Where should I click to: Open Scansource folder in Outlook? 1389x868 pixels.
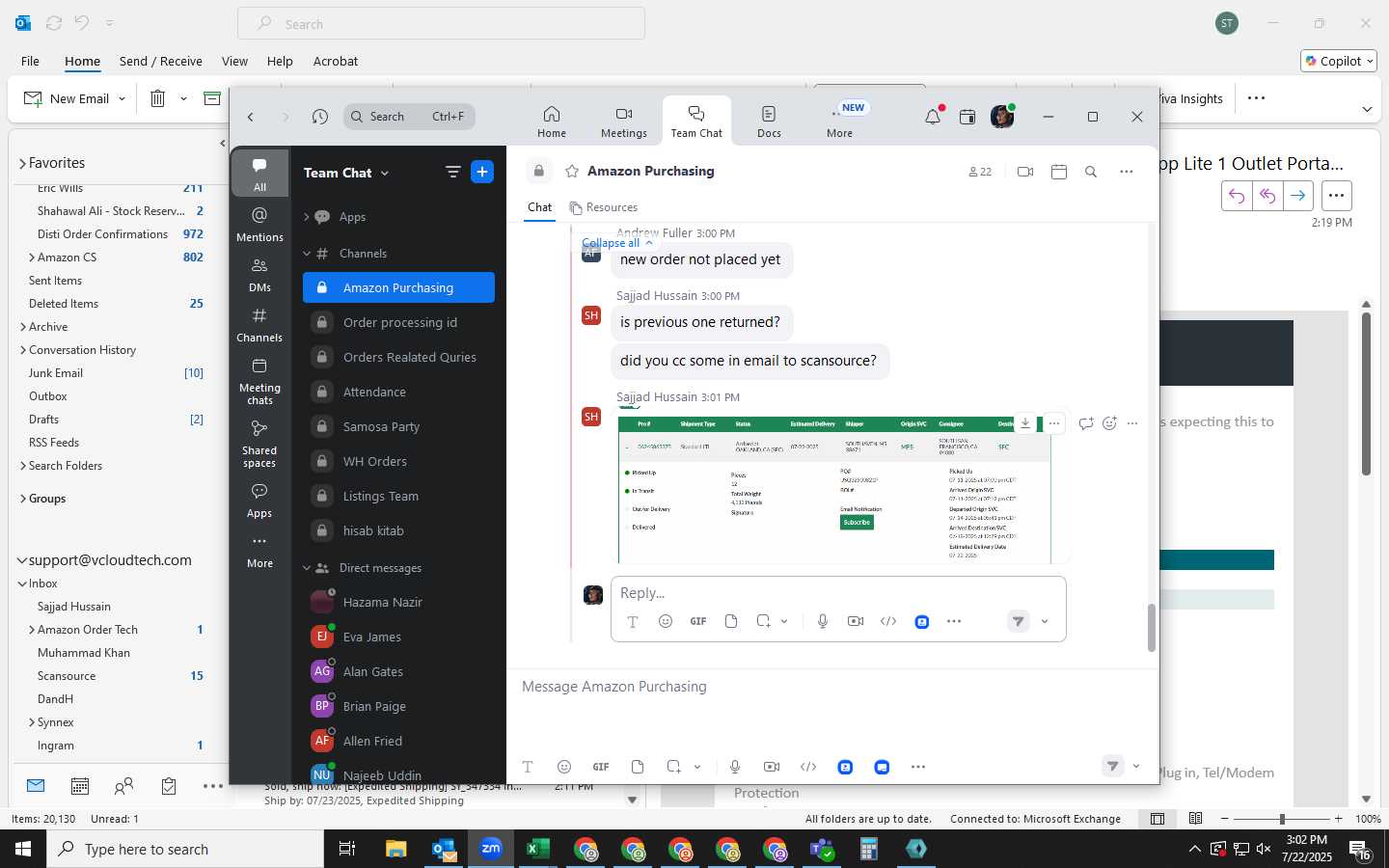[x=67, y=676]
